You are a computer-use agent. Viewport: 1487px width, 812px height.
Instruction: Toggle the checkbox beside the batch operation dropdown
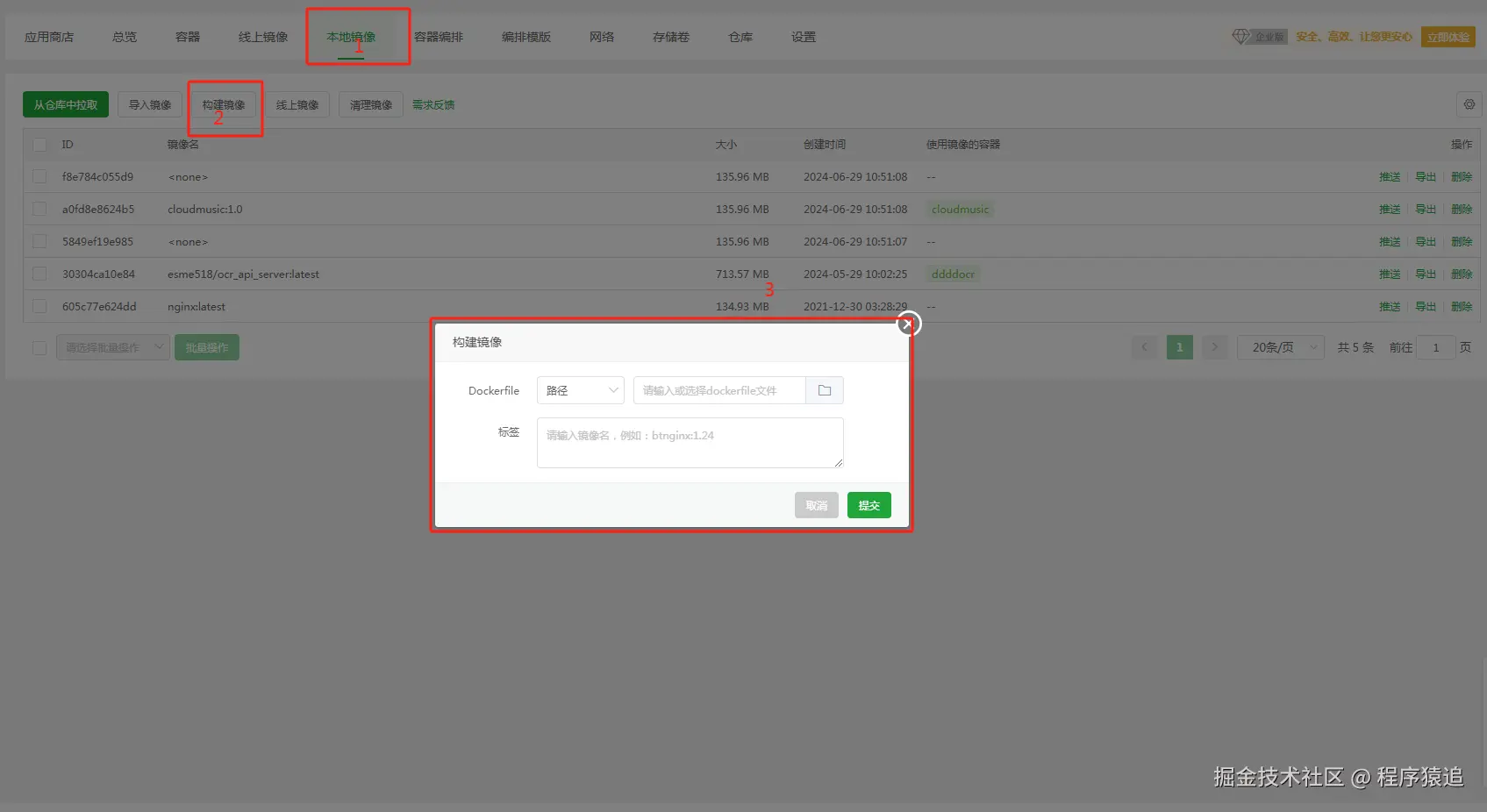click(39, 348)
